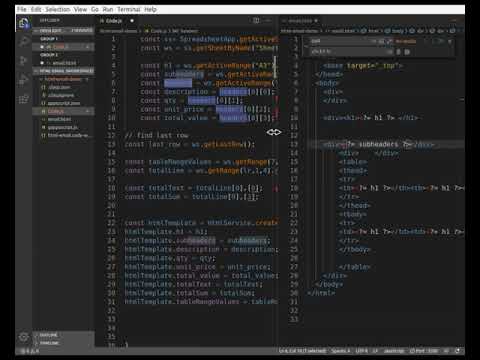Open the View menu
Image resolution: width=480 pixels, height=360 pixels.
point(80,9)
